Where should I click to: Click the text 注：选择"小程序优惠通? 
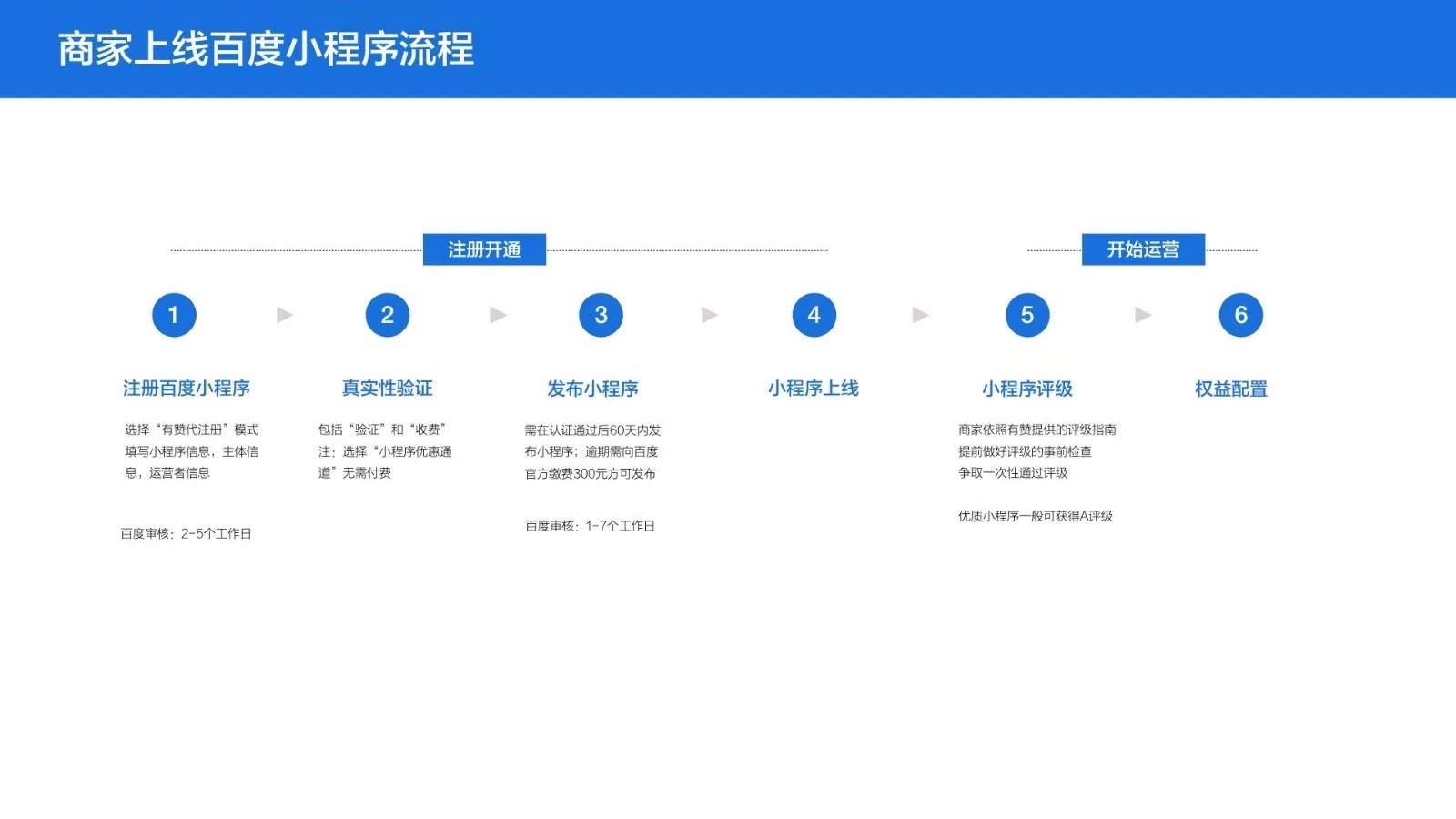point(385,451)
